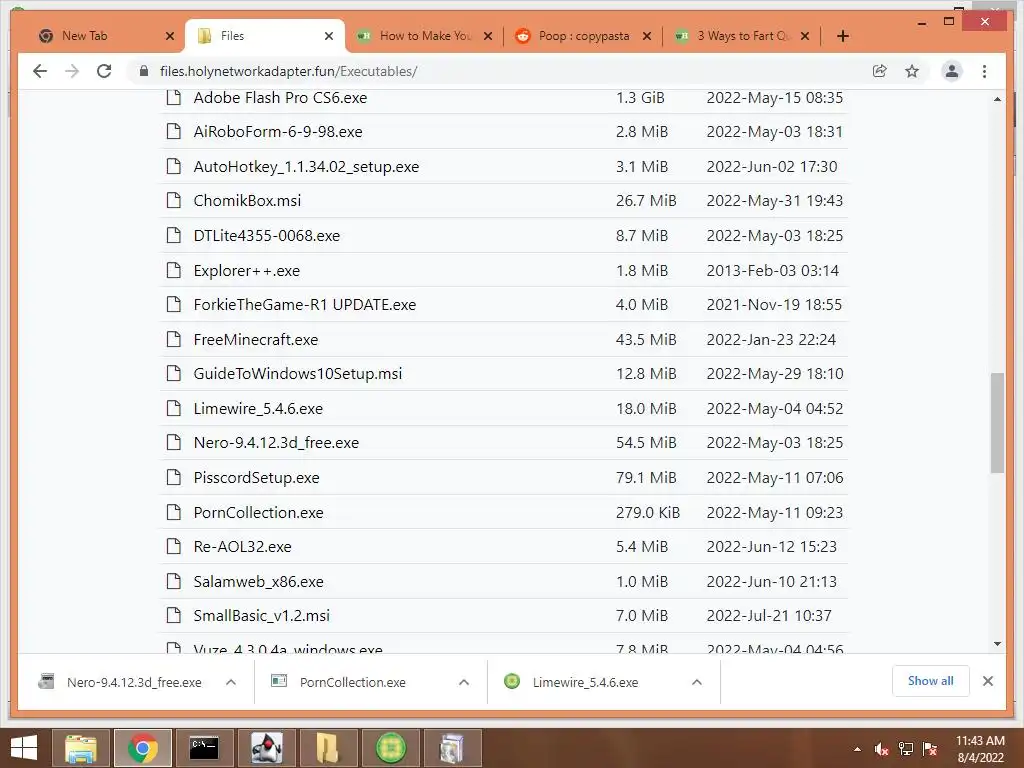
Task: Download Explorer++.exe
Action: click(246, 270)
